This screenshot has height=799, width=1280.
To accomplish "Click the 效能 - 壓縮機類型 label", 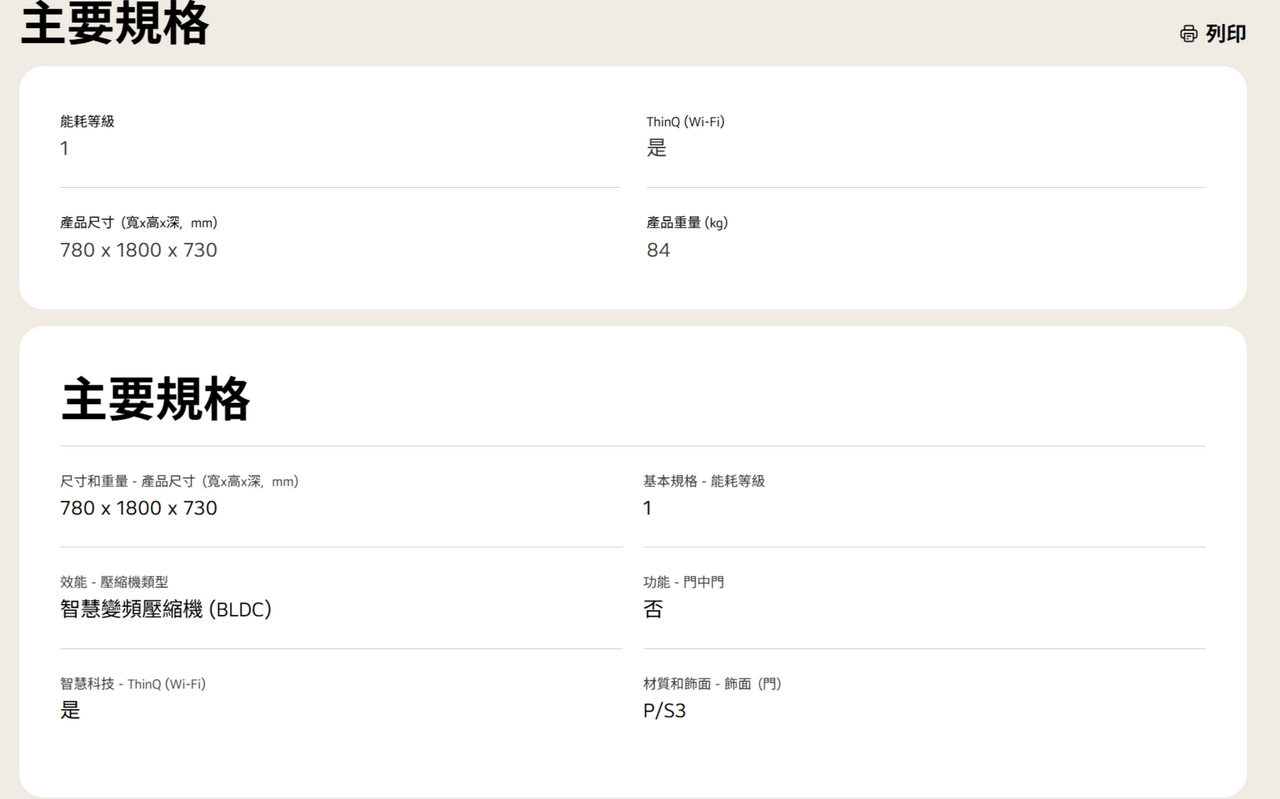I will pos(114,582).
